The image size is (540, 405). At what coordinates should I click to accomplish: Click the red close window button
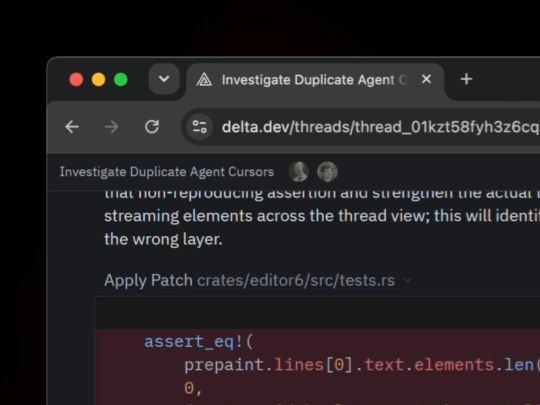(x=76, y=80)
